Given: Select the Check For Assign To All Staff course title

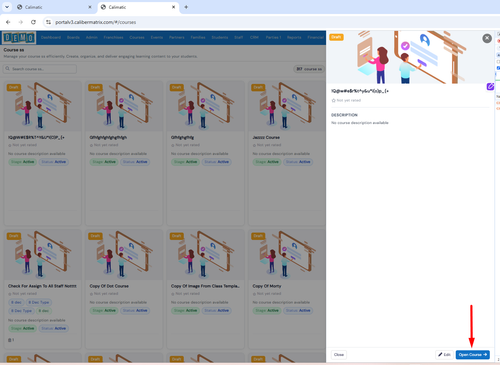Looking at the screenshot, I should [x=42, y=286].
